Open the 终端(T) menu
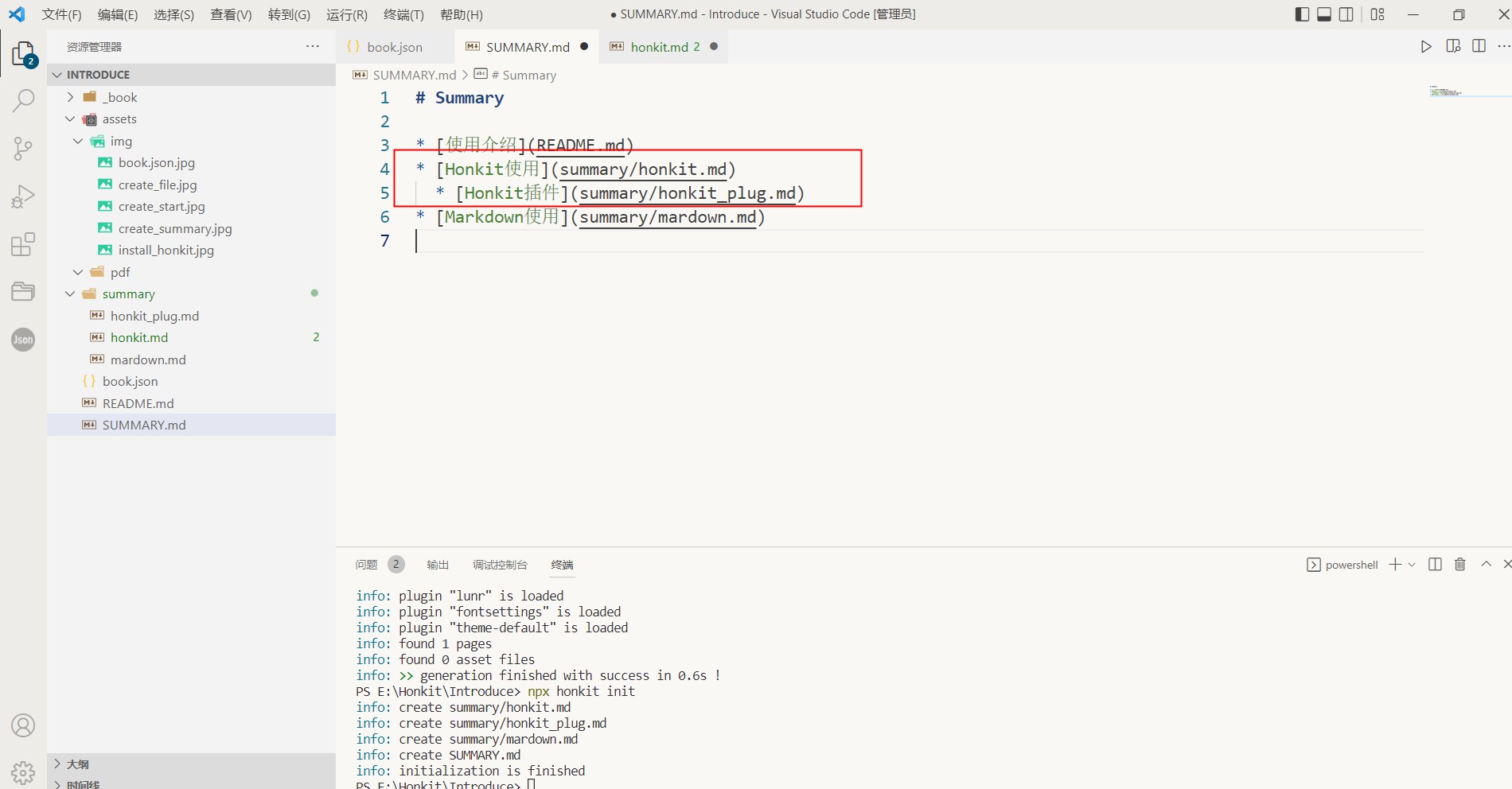The width and height of the screenshot is (1512, 789). click(403, 14)
